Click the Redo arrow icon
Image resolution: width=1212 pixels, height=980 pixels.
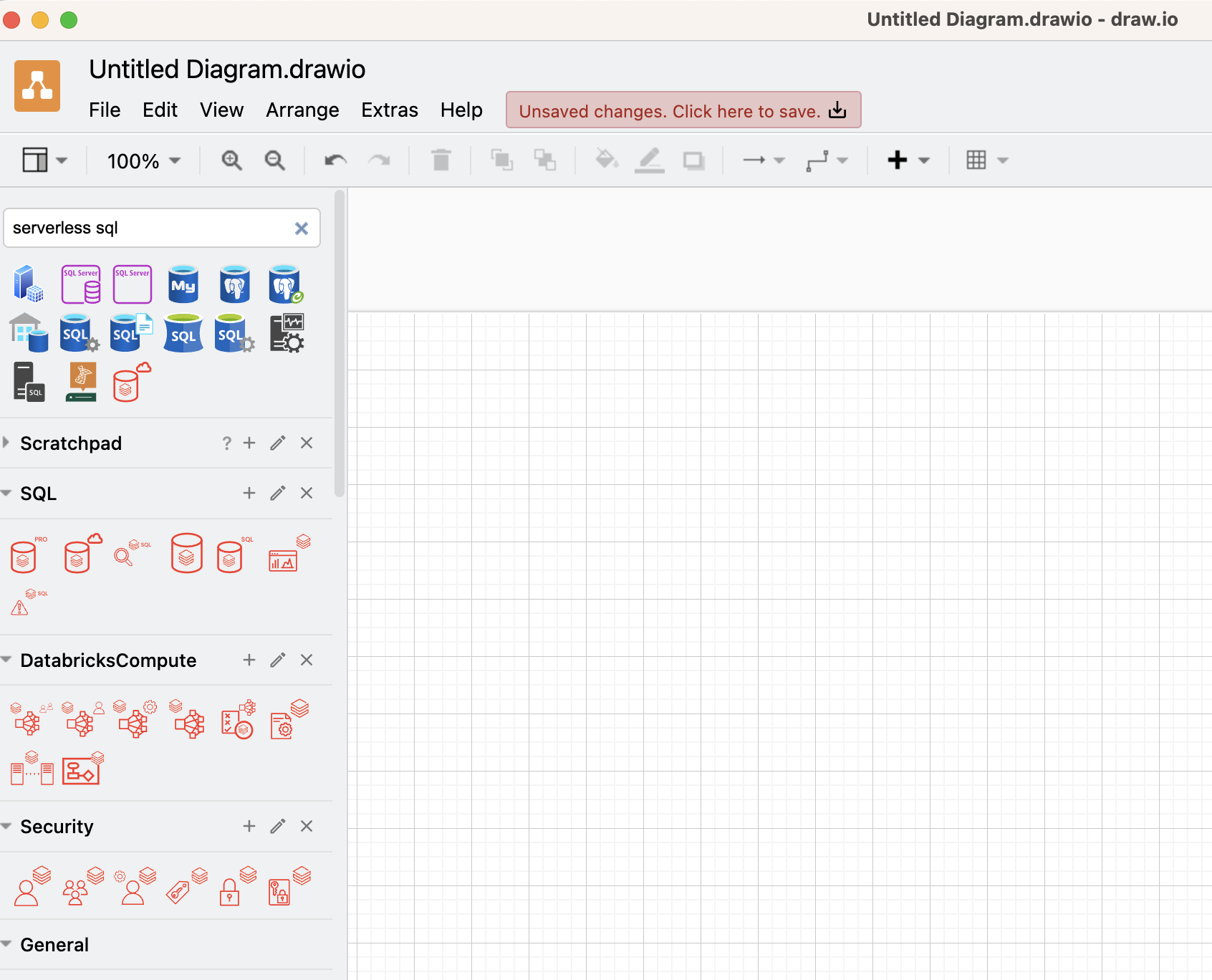(x=379, y=160)
